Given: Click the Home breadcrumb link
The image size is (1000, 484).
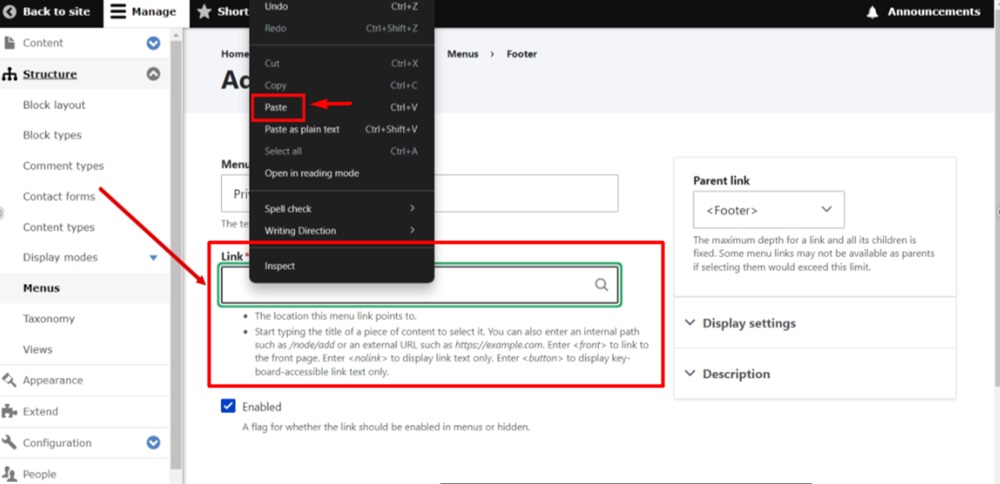Looking at the screenshot, I should tap(235, 54).
